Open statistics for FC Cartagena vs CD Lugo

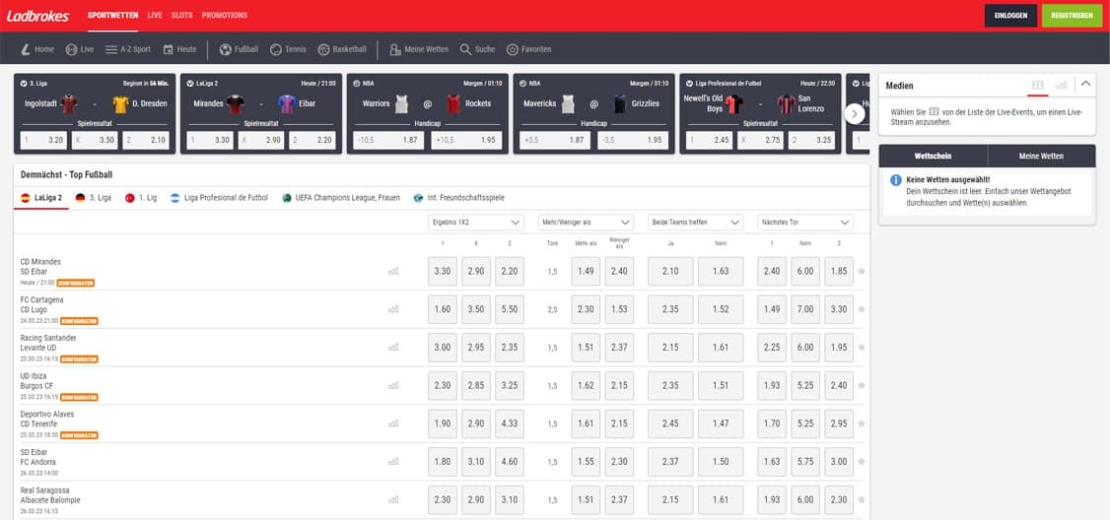click(x=394, y=309)
